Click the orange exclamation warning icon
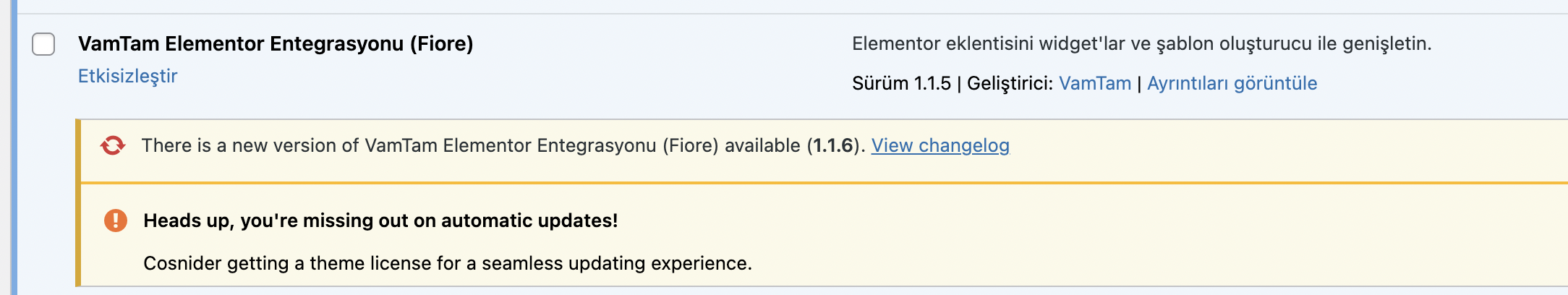1568x295 pixels. click(116, 221)
